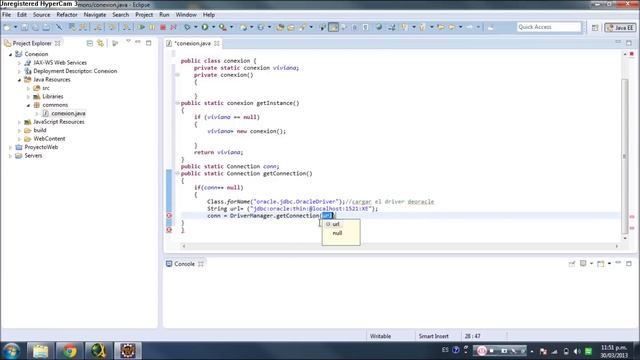Click the Open Console icon

[x=600, y=264]
